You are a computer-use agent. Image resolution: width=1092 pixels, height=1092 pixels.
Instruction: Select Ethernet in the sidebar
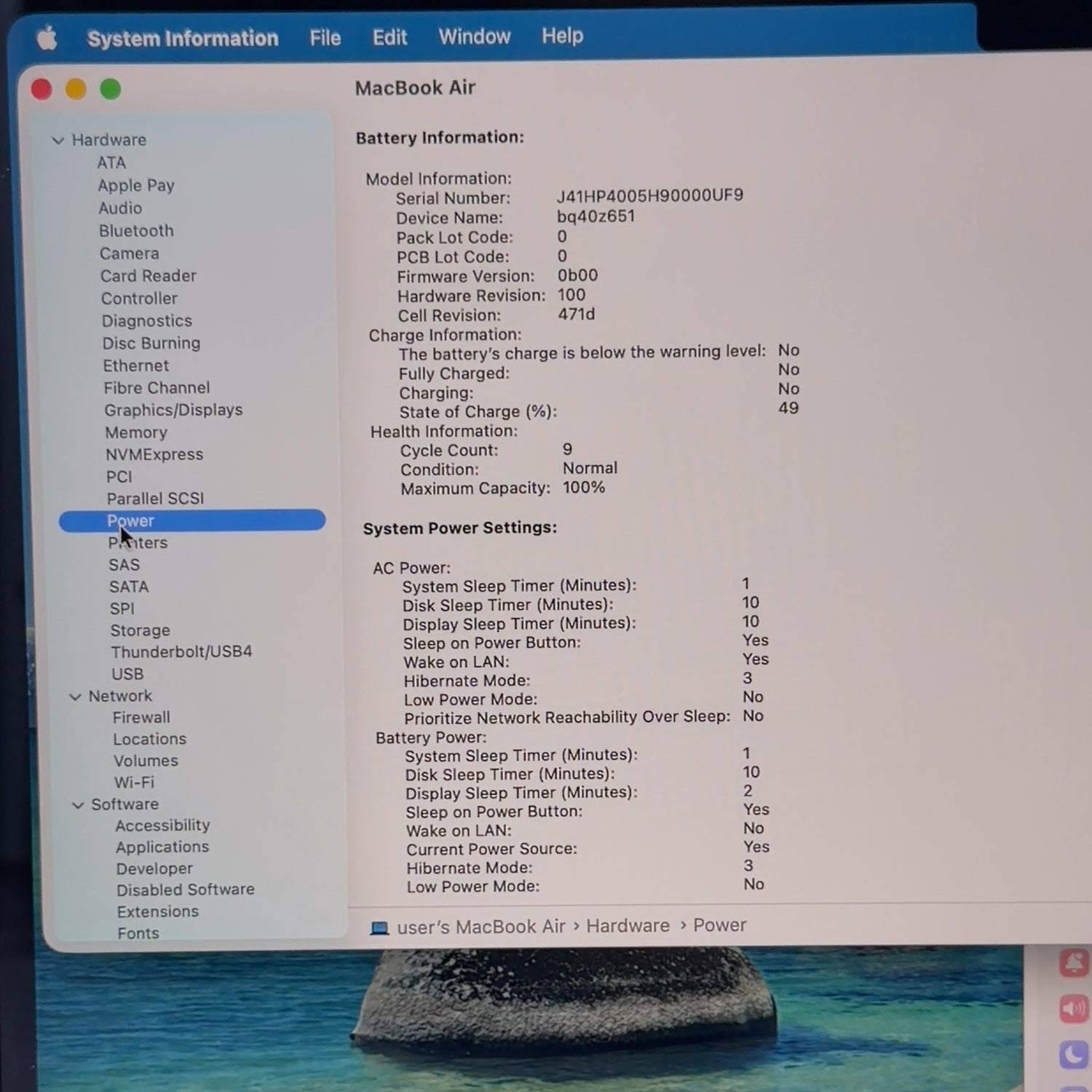(136, 365)
